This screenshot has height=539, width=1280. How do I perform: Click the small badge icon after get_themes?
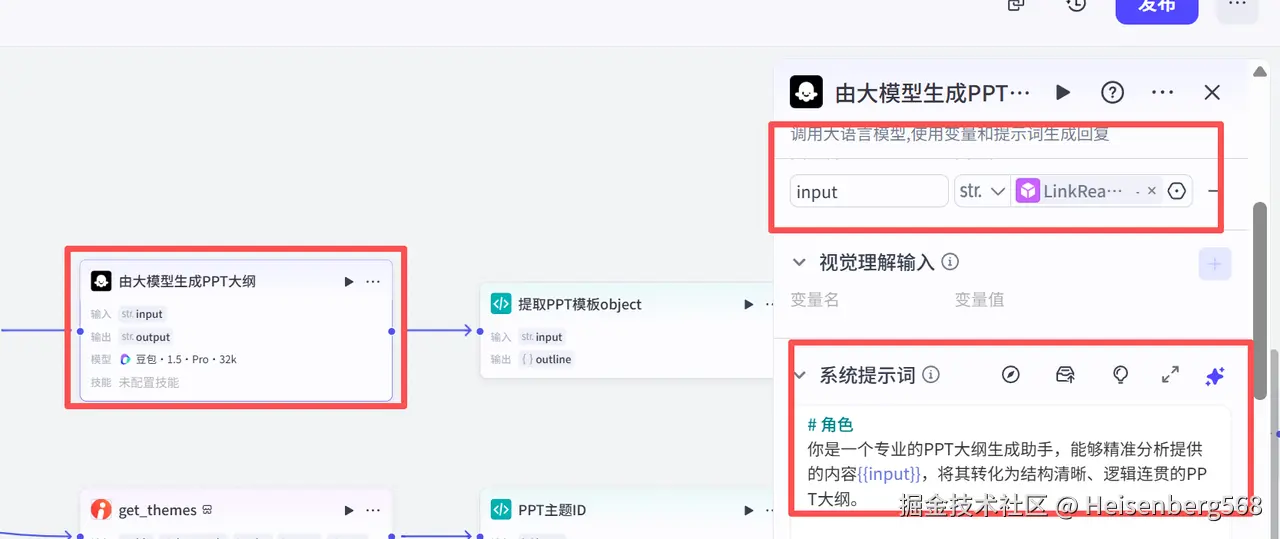pyautogui.click(x=207, y=509)
